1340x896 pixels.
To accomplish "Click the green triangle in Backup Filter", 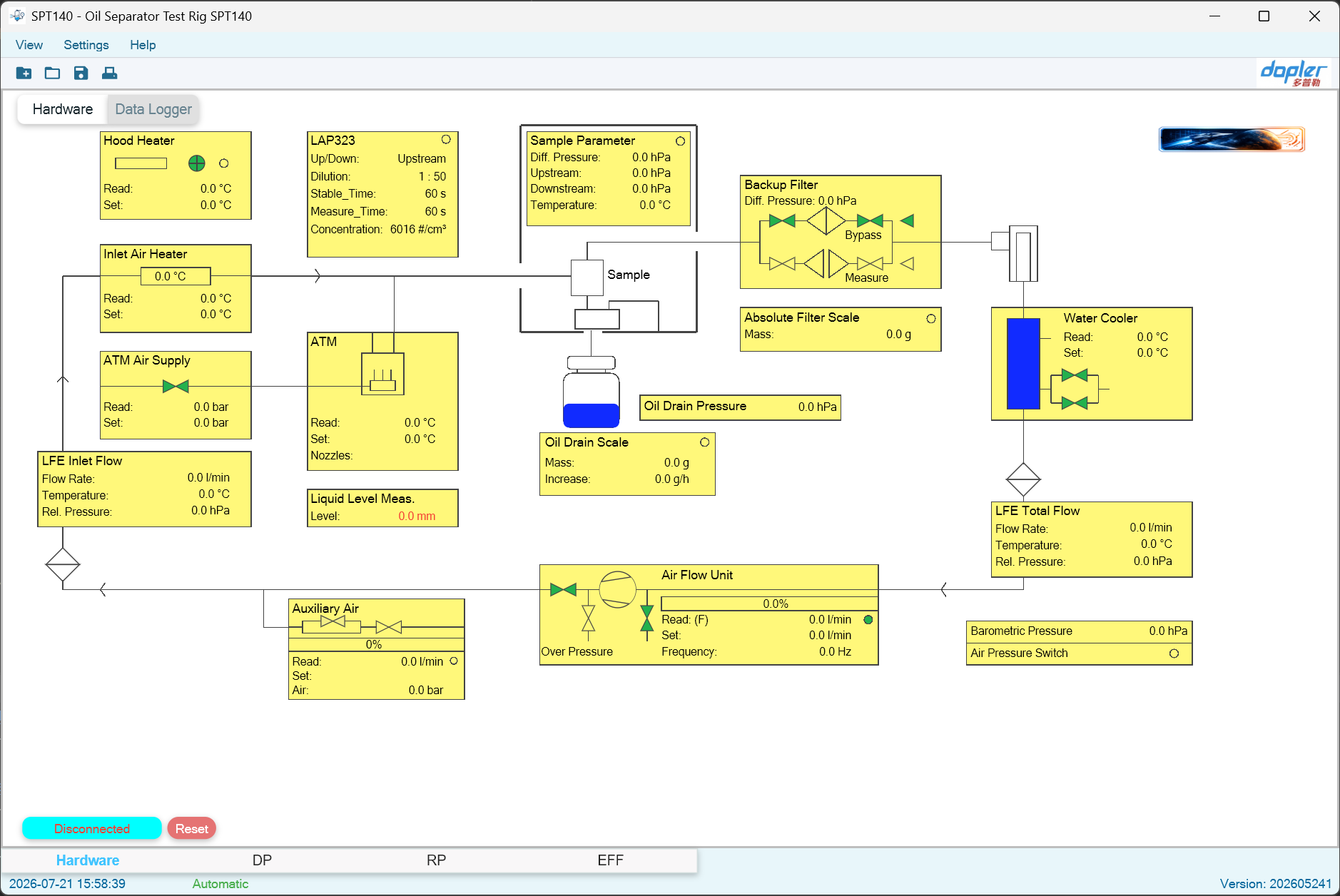I will (907, 221).
